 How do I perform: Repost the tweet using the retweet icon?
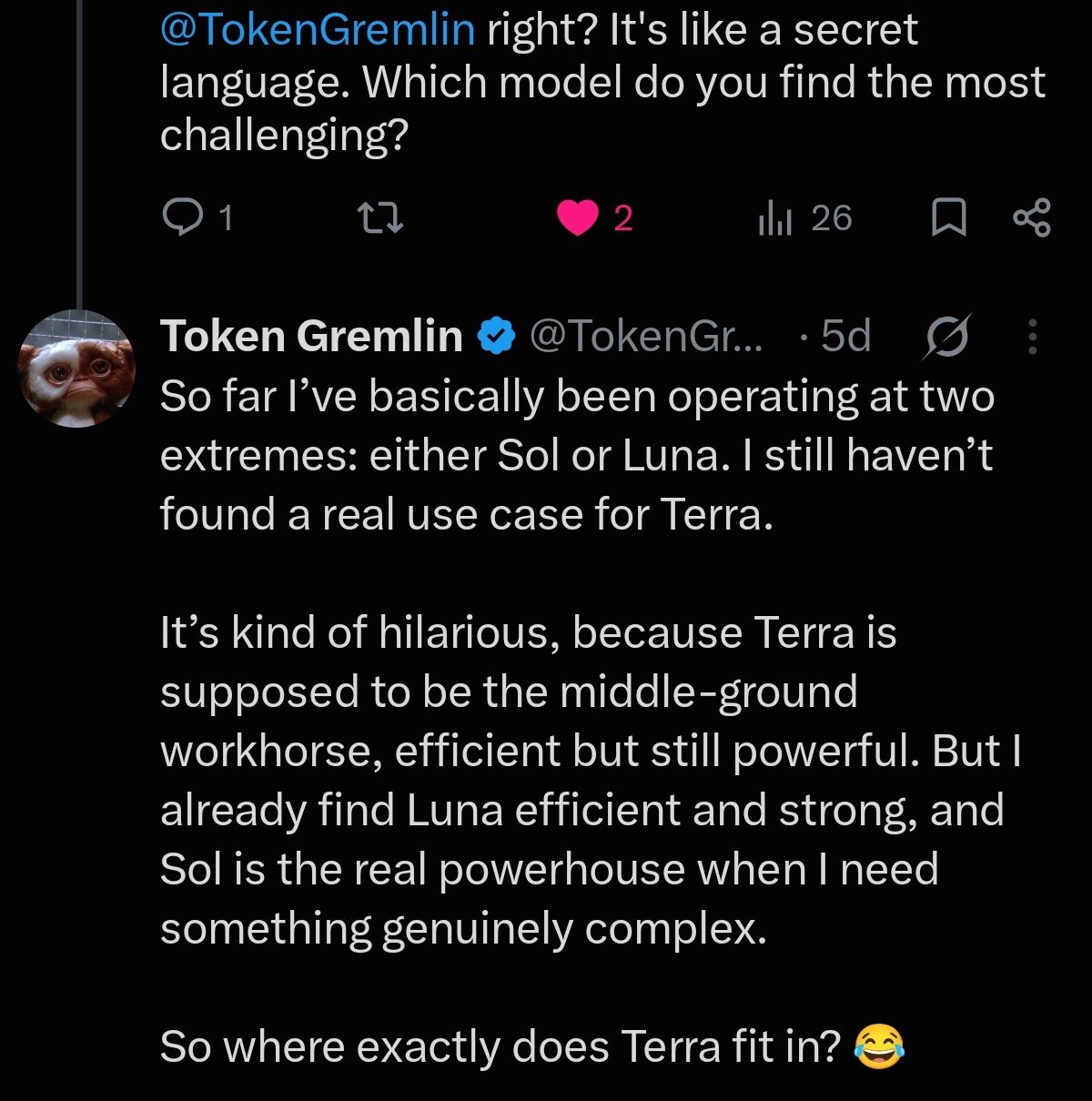point(380,218)
